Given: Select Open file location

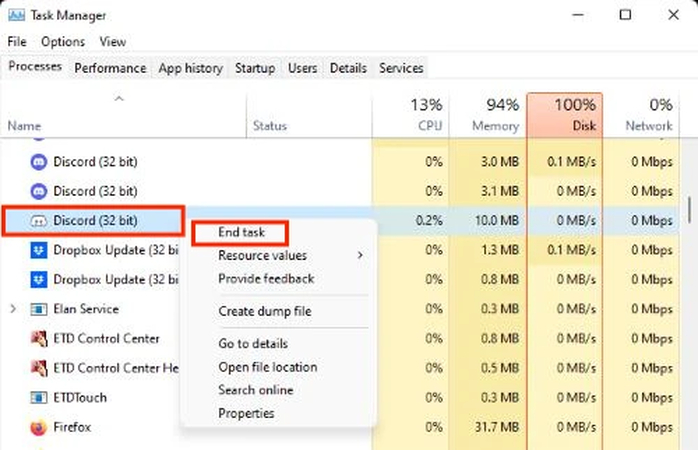Looking at the screenshot, I should point(268,367).
